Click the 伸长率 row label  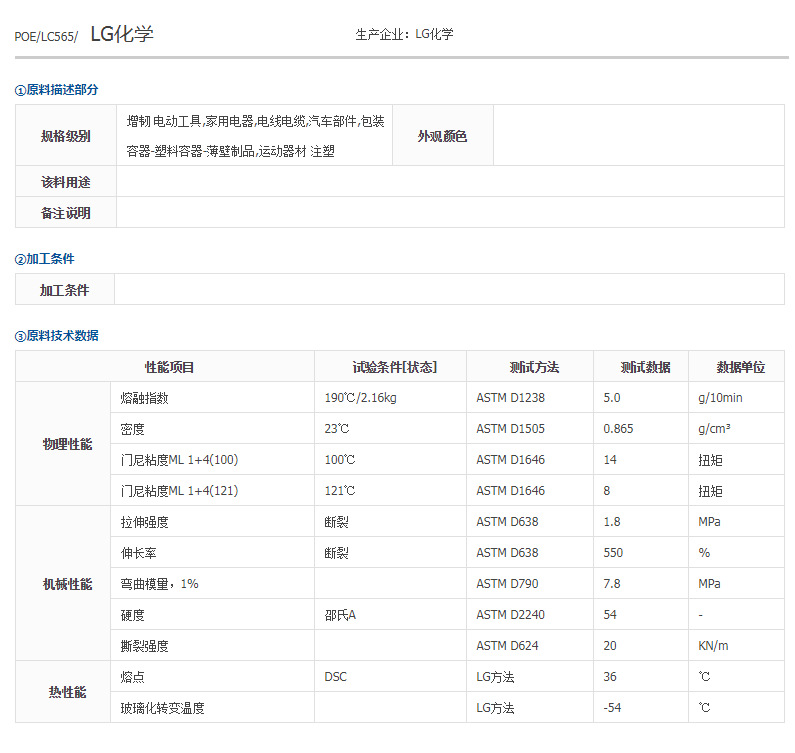pyautogui.click(x=138, y=553)
